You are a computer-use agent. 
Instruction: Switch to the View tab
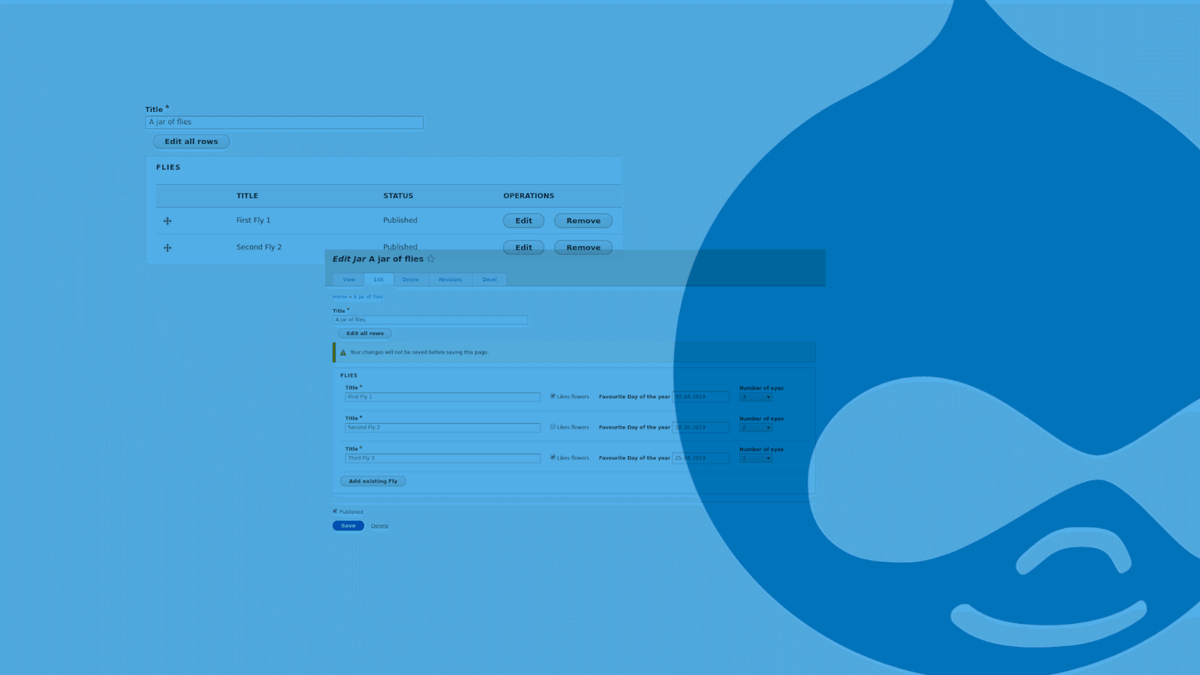[349, 280]
